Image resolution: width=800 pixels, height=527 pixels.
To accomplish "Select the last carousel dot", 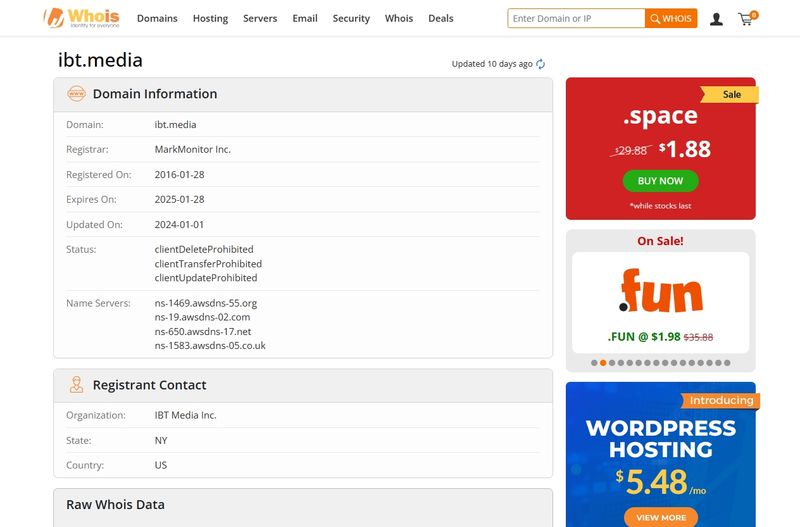I will (727, 363).
